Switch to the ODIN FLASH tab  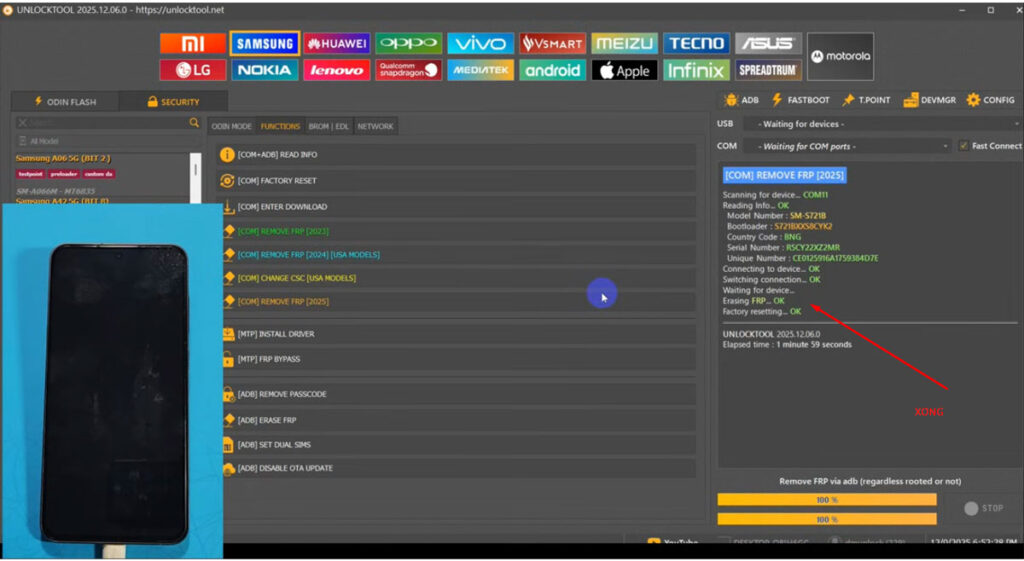pyautogui.click(x=65, y=102)
